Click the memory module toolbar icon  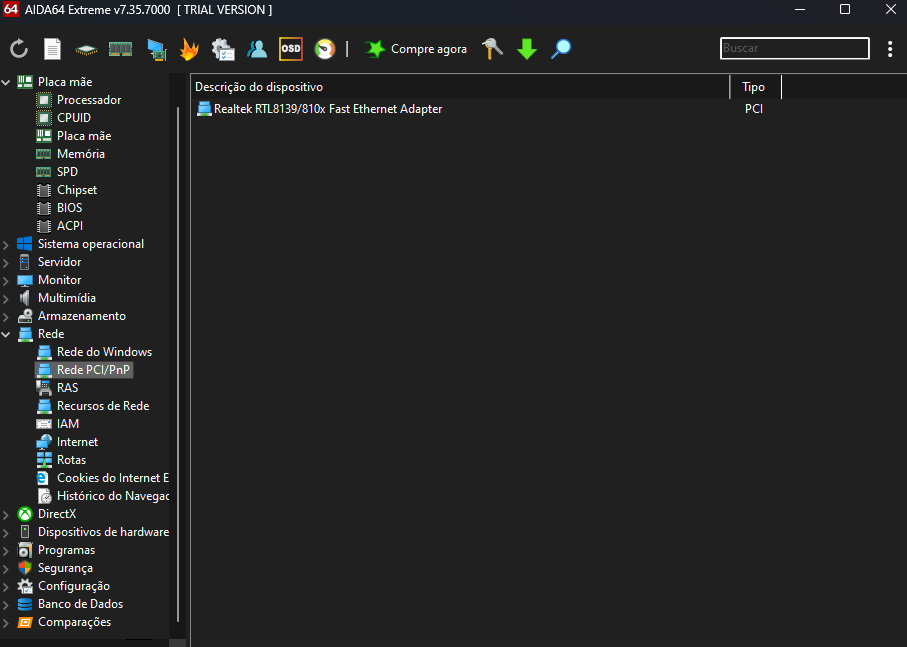point(120,49)
